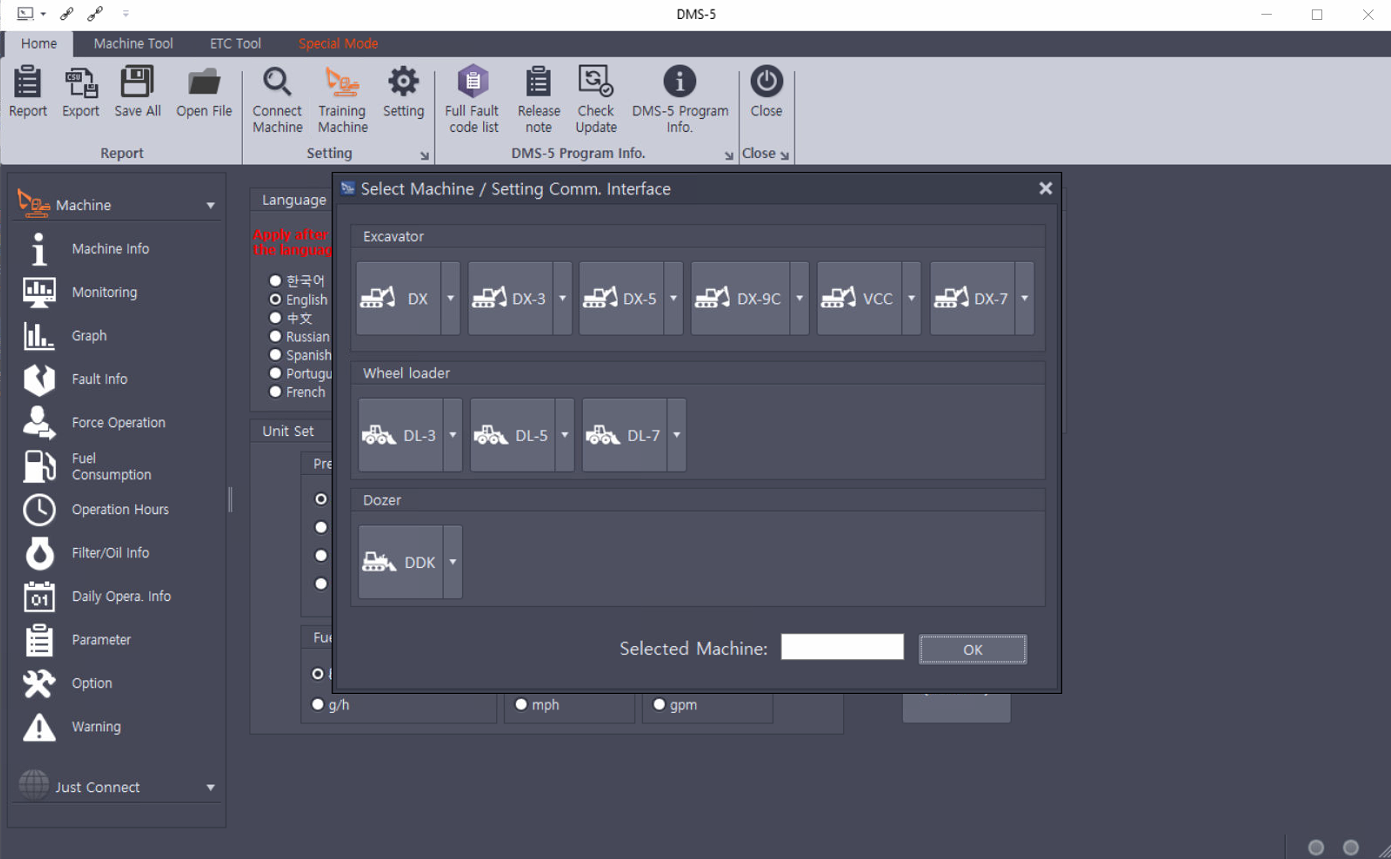The width and height of the screenshot is (1391, 859).
Task: Select the 中文 language radio button
Action: pos(275,318)
